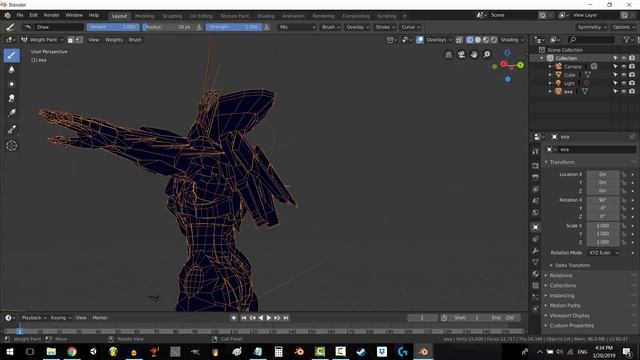Viewport: 640px width, 360px height.
Task: Click the Options button in tool header
Action: tap(623, 27)
